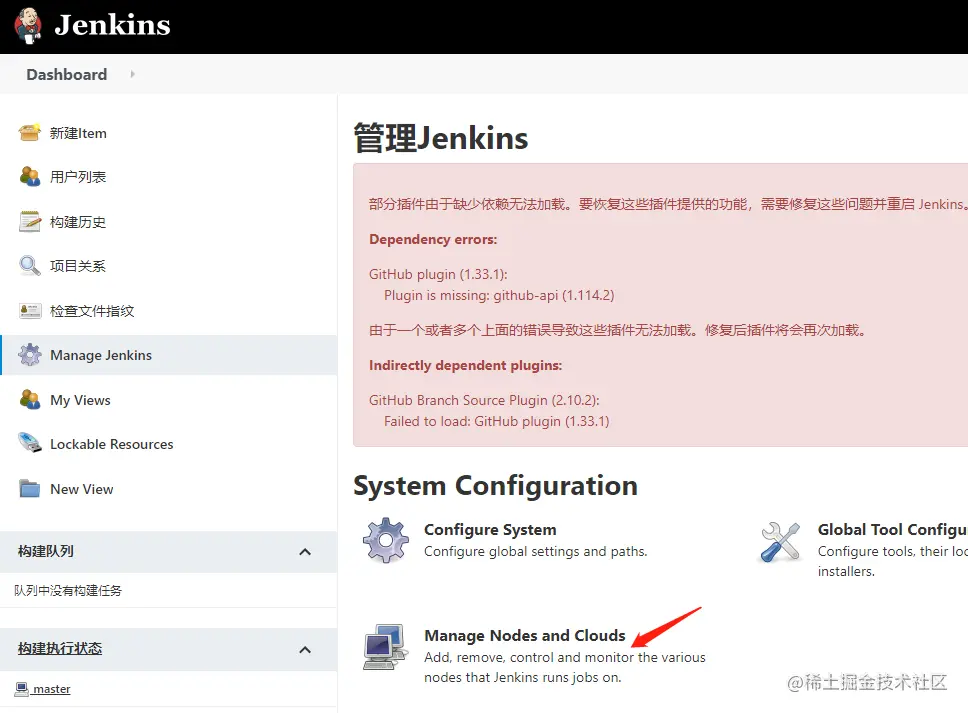Open Manage Nodes and Clouds
Viewport: 968px width, 713px height.
(525, 635)
